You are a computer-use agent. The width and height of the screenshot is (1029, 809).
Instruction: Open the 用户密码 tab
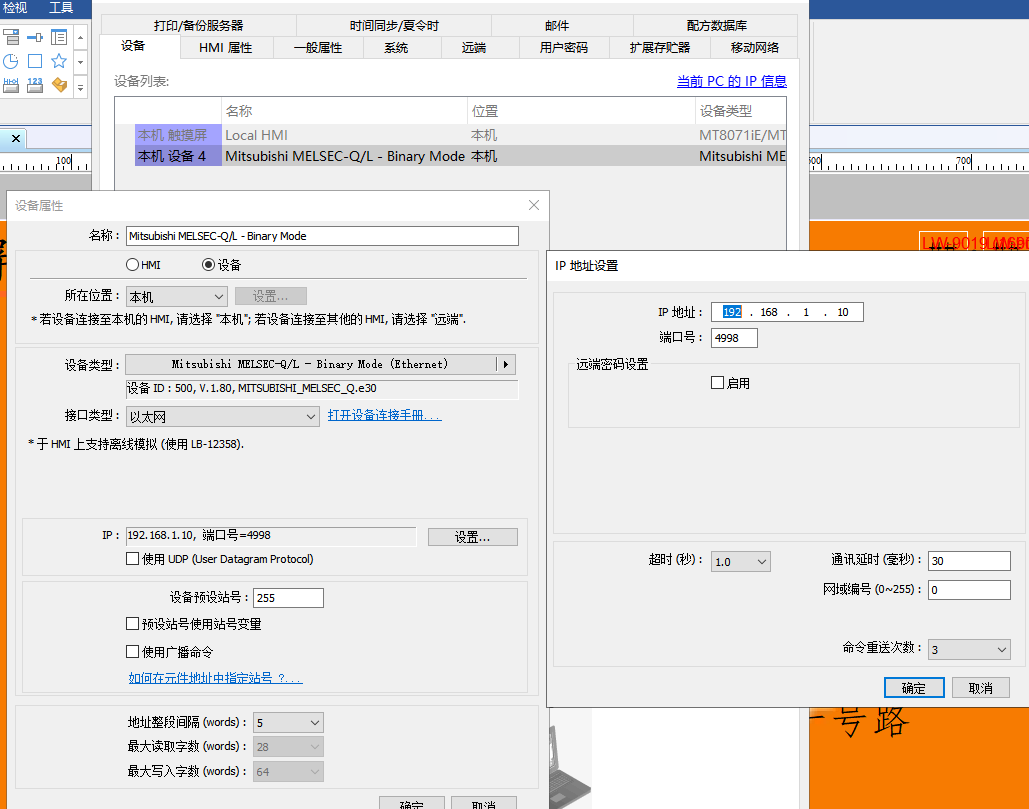coord(563,48)
